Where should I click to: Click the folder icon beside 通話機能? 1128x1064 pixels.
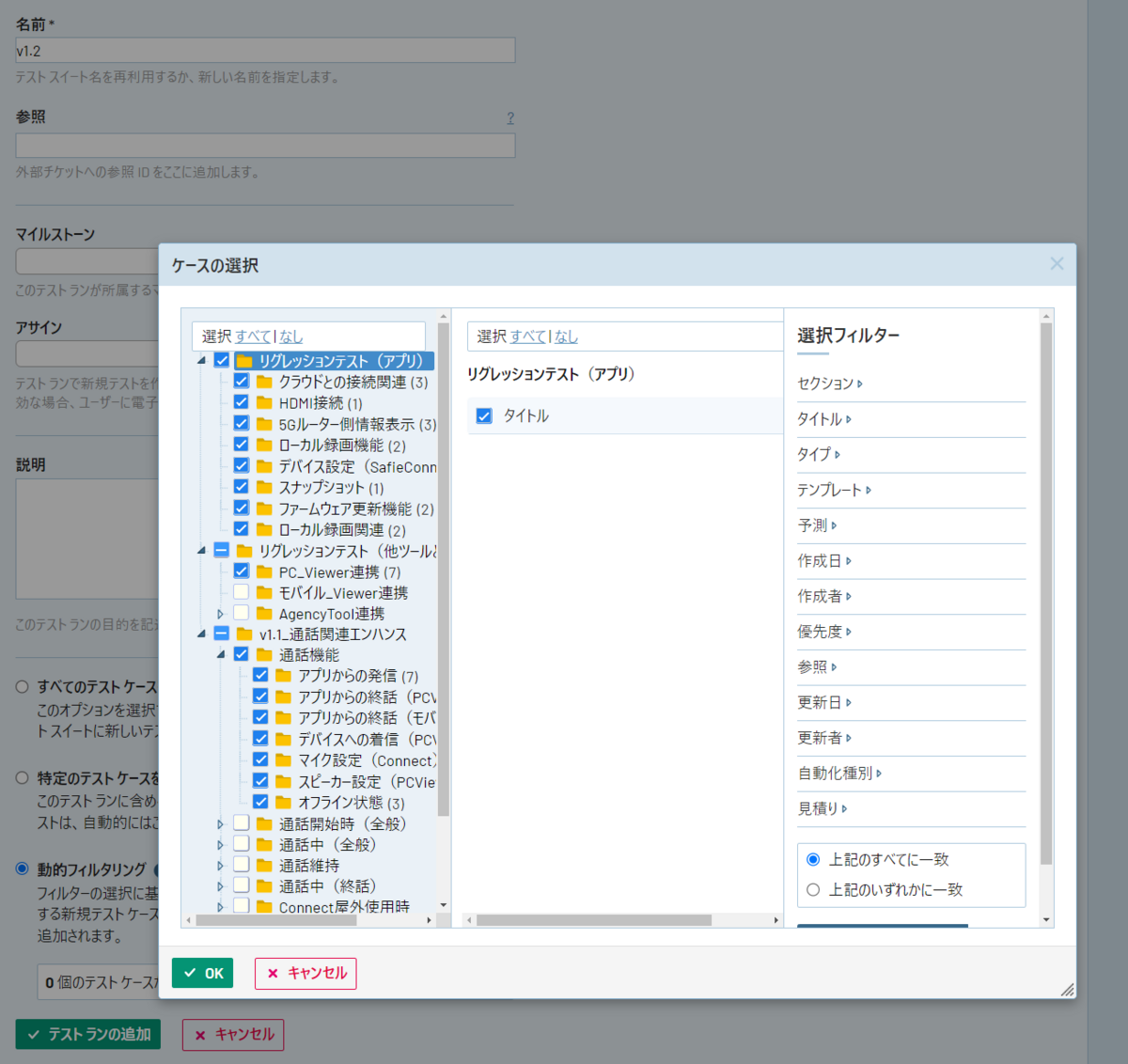[264, 654]
